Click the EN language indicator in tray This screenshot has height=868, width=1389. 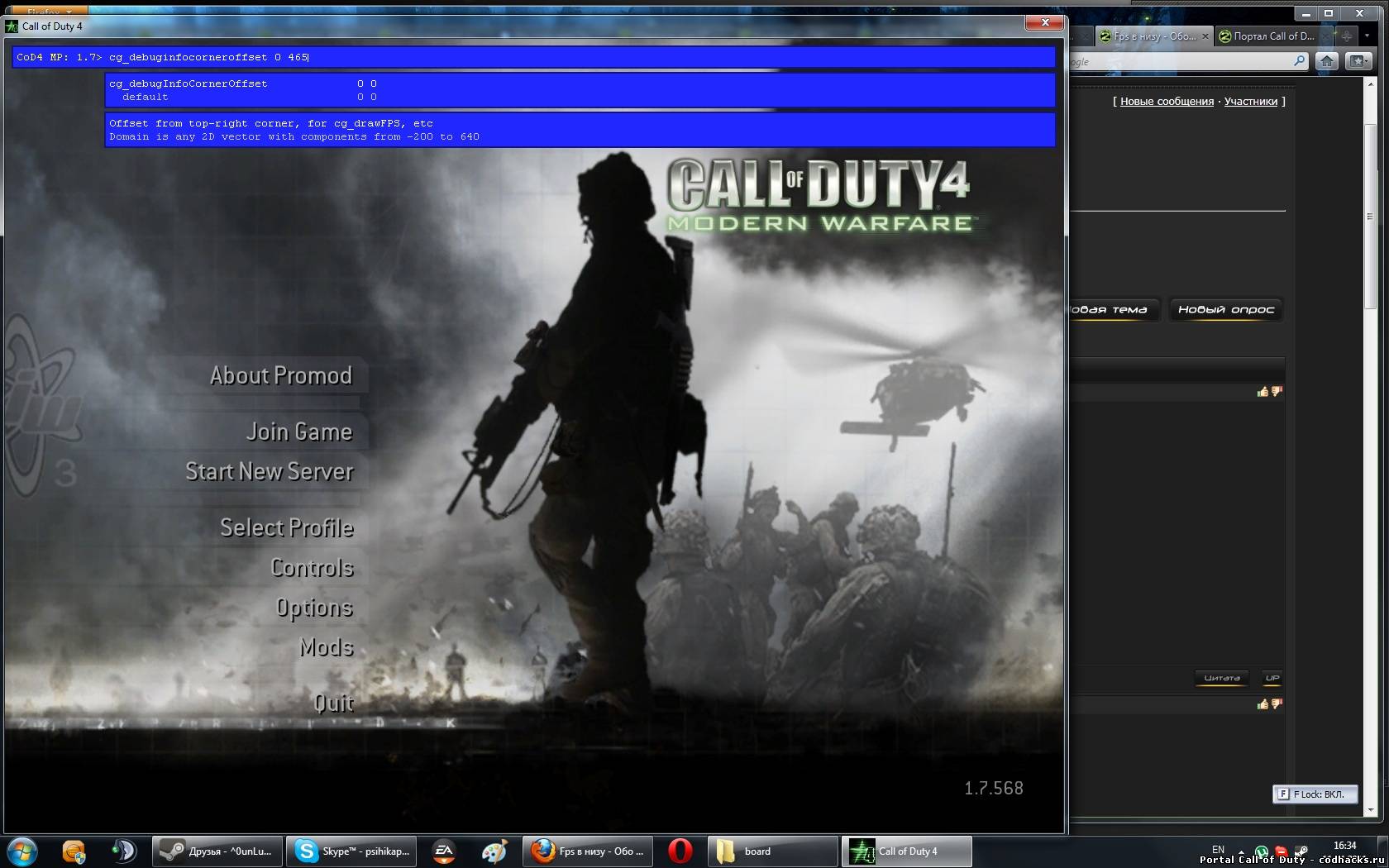(x=1218, y=849)
